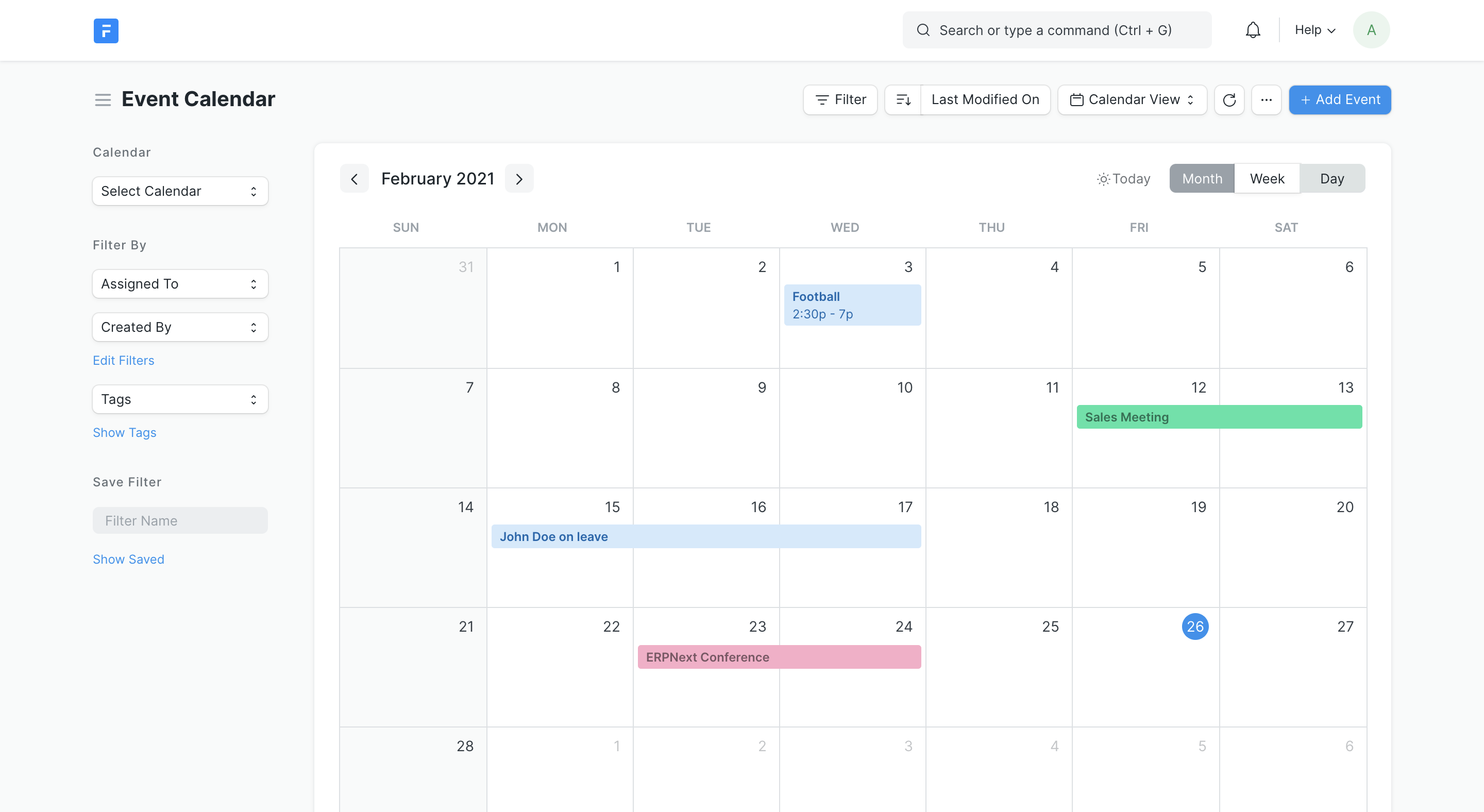Refresh the calendar view
Screen dimensions: 1484x812
click(x=1229, y=99)
